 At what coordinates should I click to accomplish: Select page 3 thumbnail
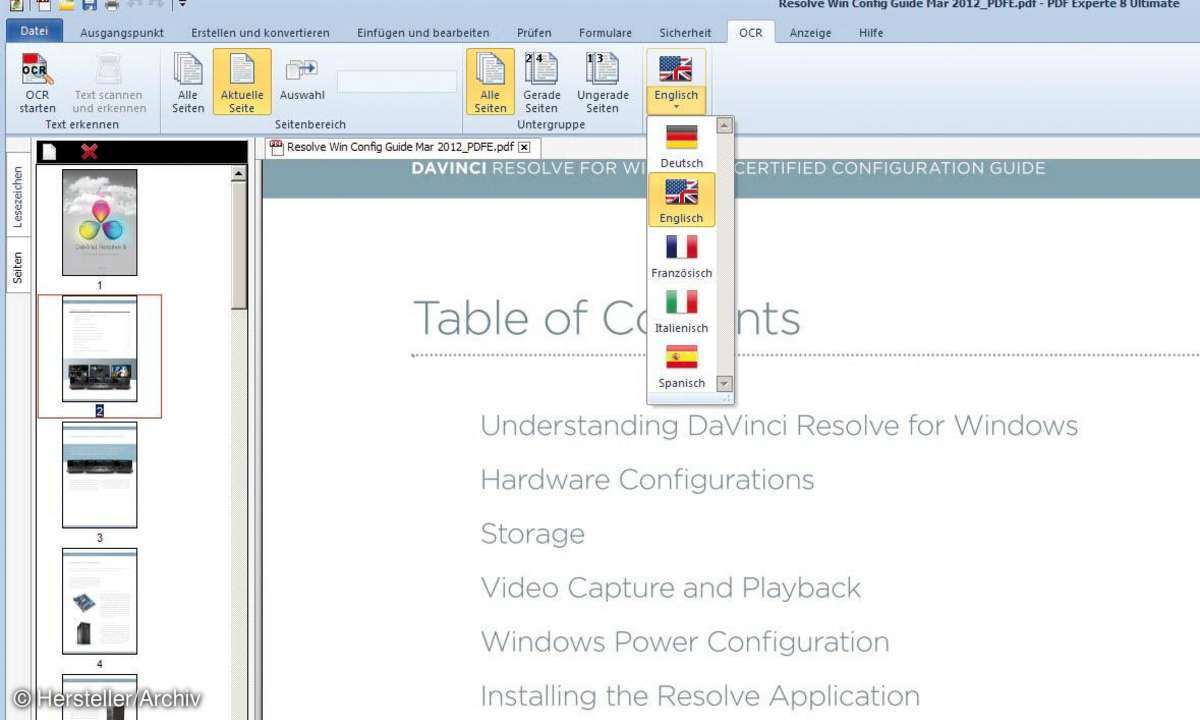pyautogui.click(x=100, y=475)
